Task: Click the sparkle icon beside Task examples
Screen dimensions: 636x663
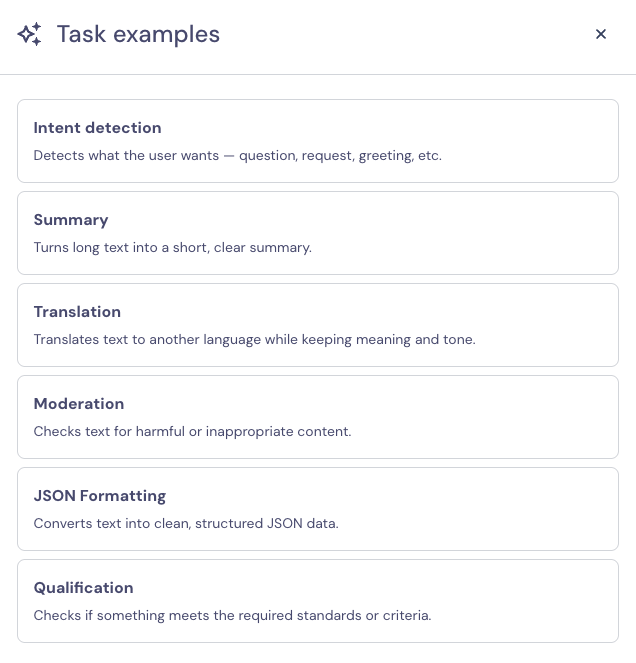Action: pos(30,35)
